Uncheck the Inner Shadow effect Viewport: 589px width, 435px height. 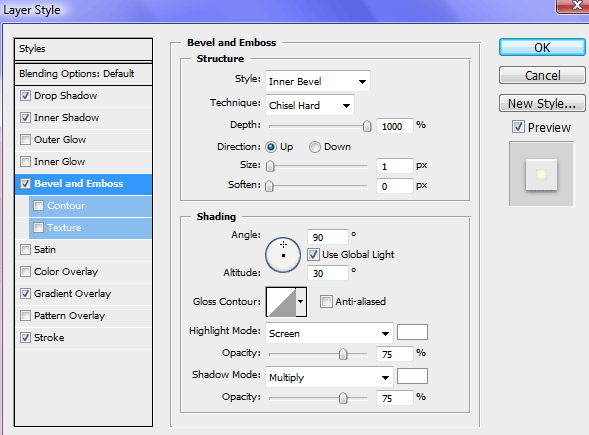coord(25,118)
